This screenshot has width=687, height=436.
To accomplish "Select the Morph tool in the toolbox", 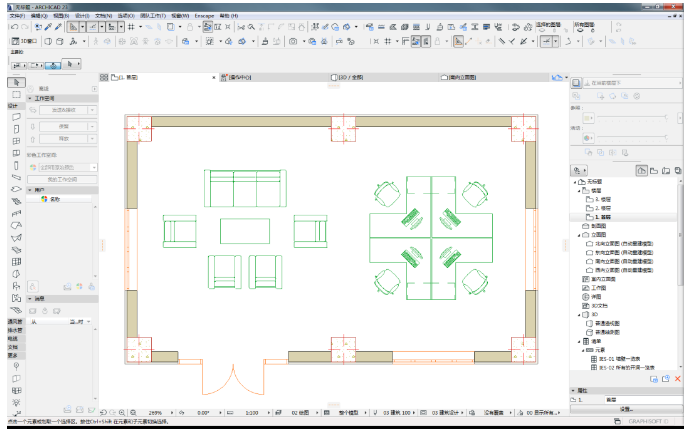I will click(16, 274).
